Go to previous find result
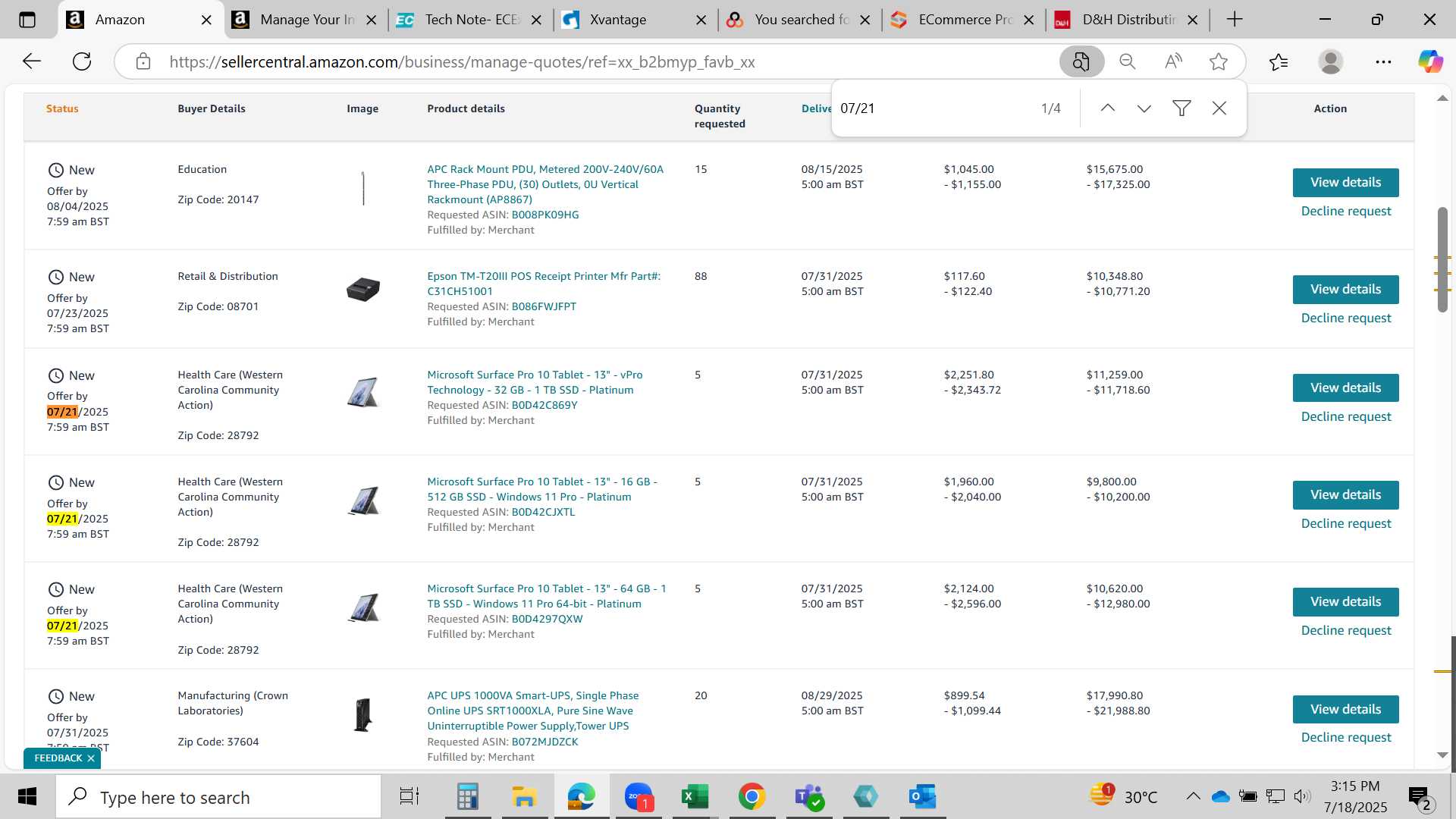 point(1107,108)
